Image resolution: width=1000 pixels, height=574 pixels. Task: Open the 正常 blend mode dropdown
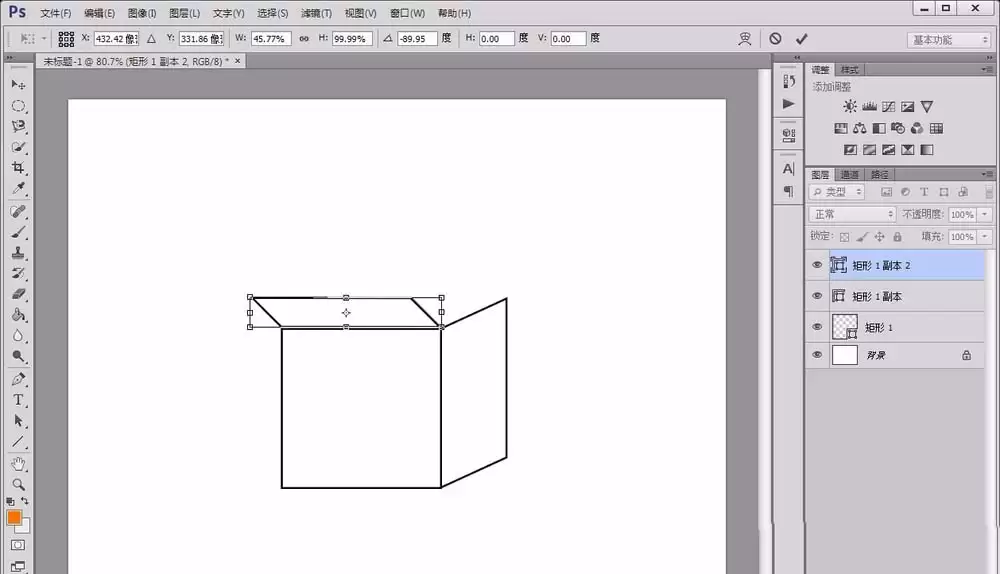pos(852,214)
